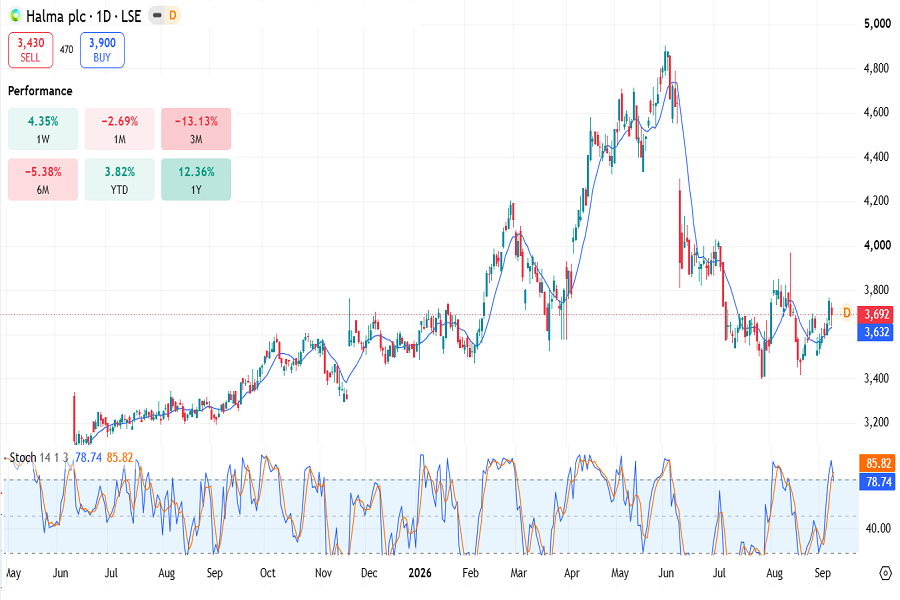This screenshot has height=600, width=900.
Task: Click the 4,000 price axis label
Action: click(877, 245)
